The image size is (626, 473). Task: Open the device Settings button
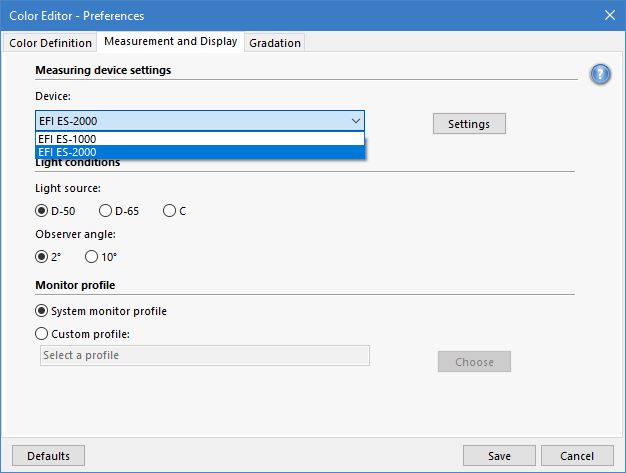[469, 124]
